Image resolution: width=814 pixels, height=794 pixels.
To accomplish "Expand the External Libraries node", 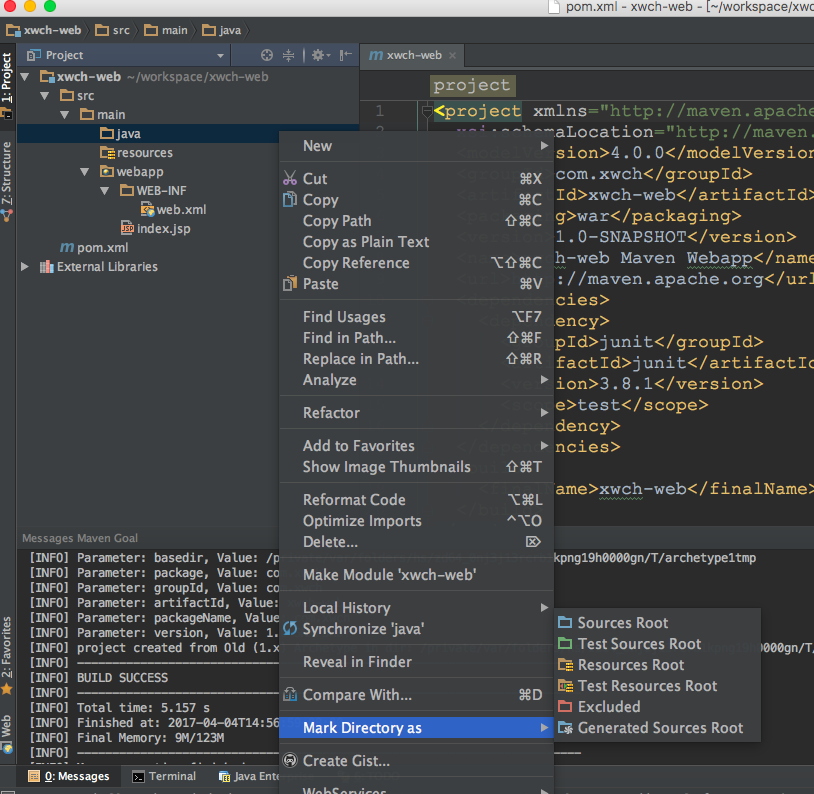I will [24, 266].
